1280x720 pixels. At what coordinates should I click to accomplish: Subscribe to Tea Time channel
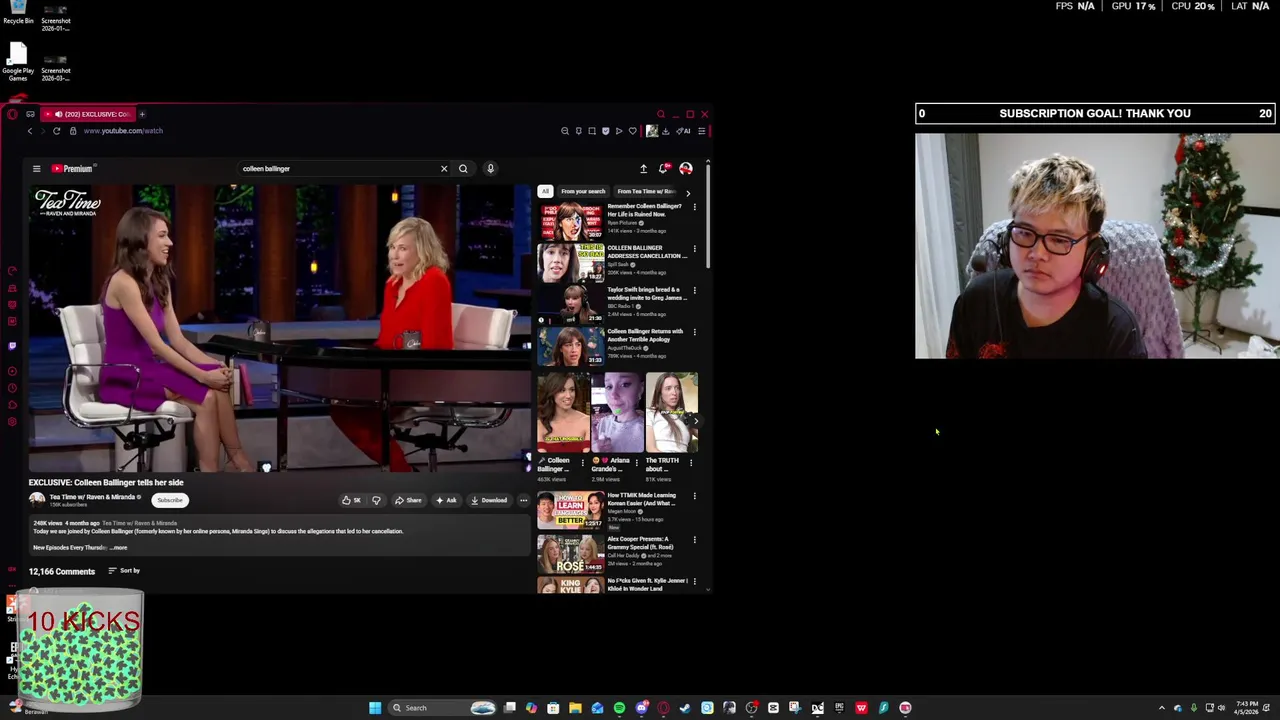[x=169, y=500]
